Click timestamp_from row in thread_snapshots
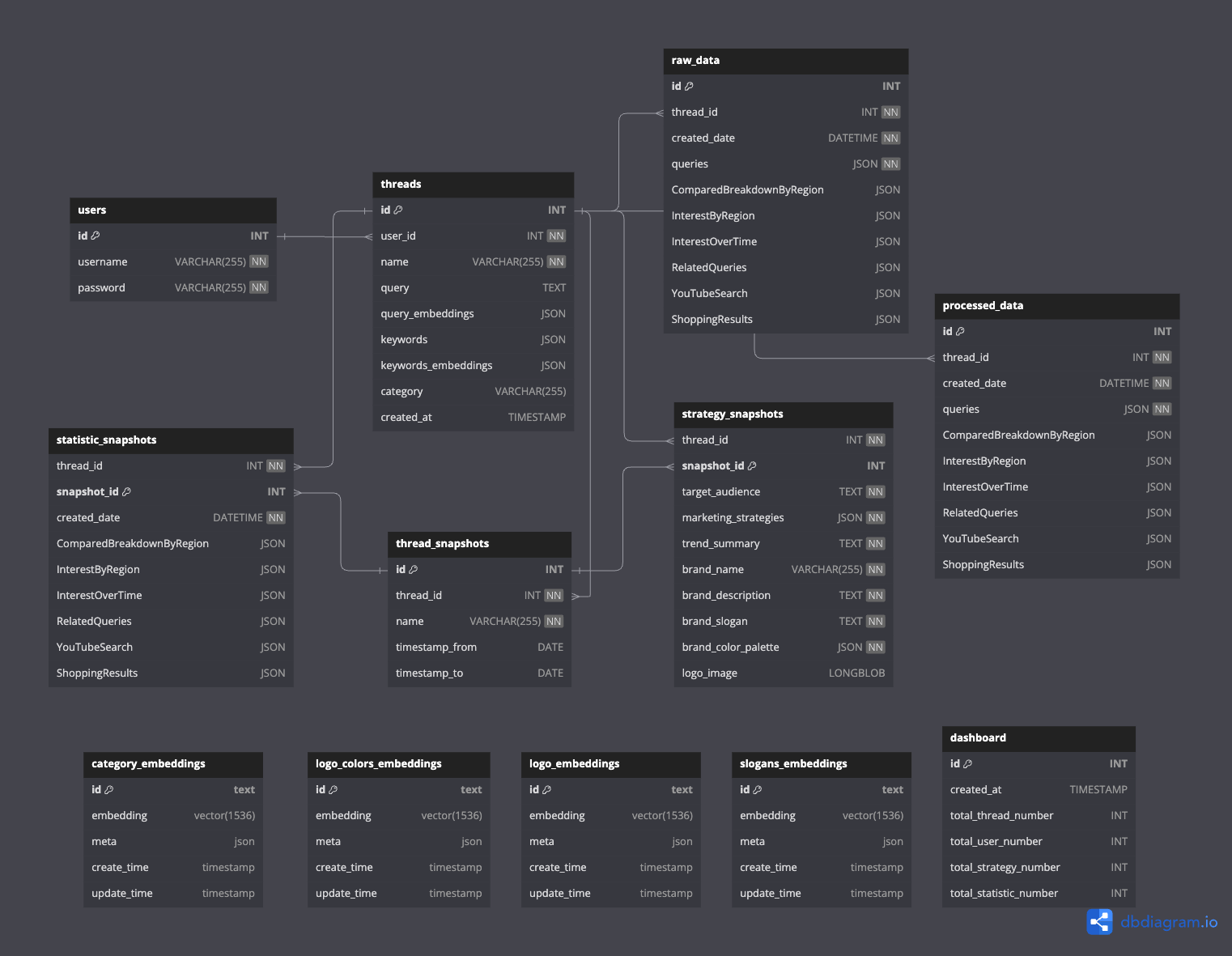The image size is (1232, 956). [x=480, y=648]
